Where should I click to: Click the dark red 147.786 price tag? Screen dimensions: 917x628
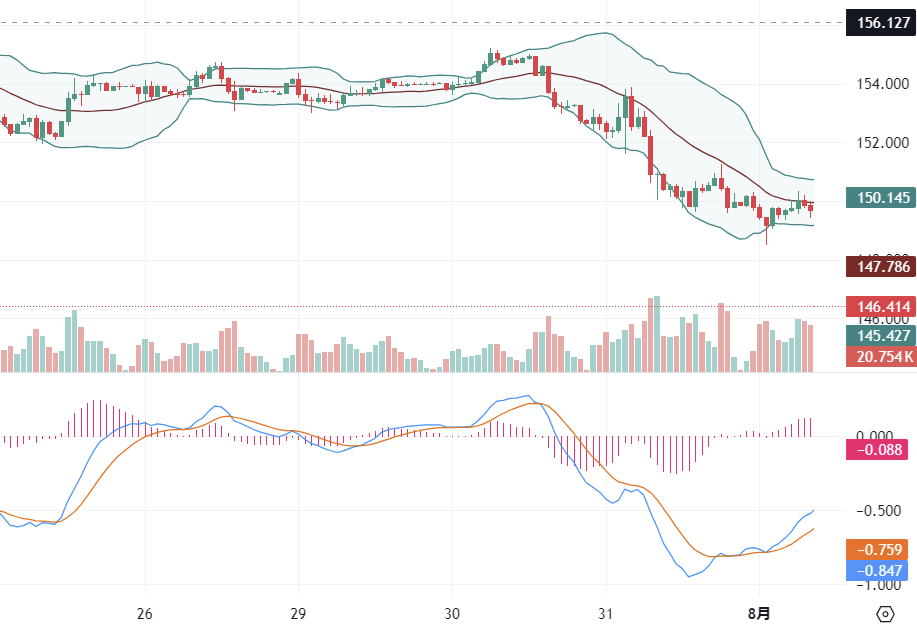point(880,267)
